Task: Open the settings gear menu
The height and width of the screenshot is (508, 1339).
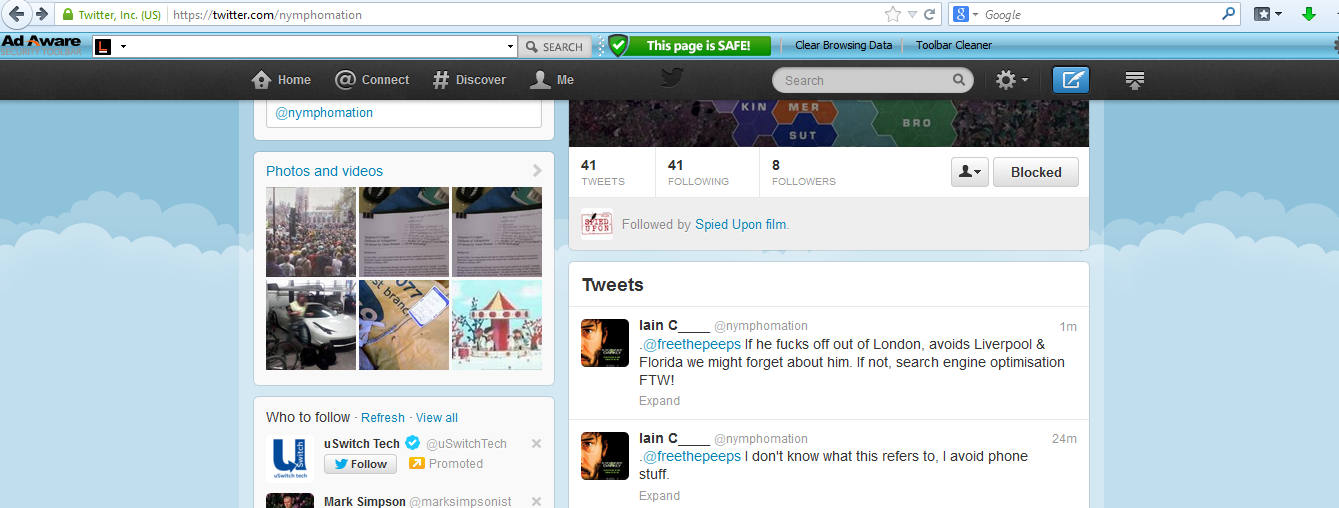Action: click(x=1011, y=80)
